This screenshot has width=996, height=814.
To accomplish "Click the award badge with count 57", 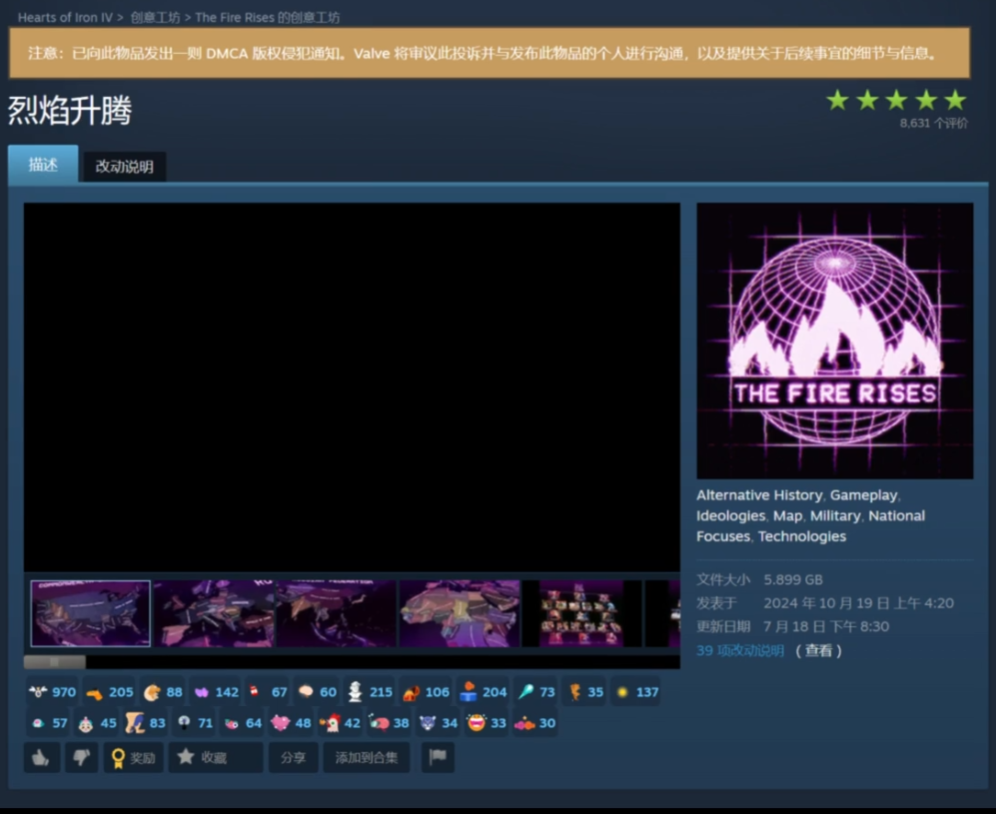I will 49,723.
